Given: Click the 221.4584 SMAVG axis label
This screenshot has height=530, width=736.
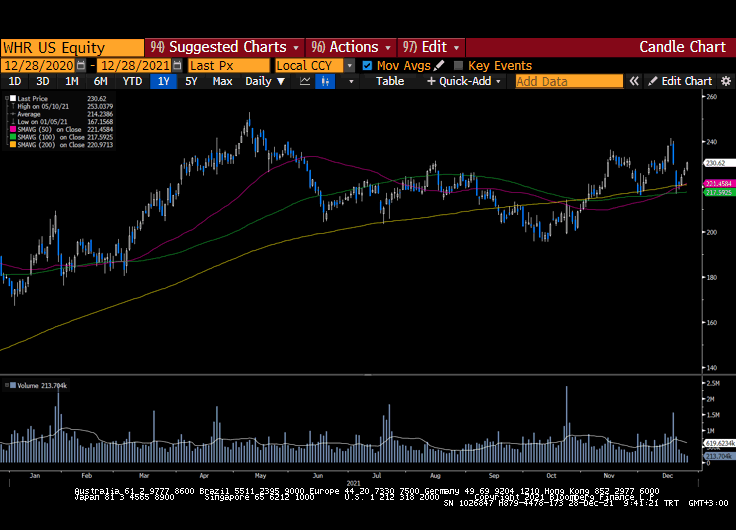Looking at the screenshot, I should tap(720, 184).
